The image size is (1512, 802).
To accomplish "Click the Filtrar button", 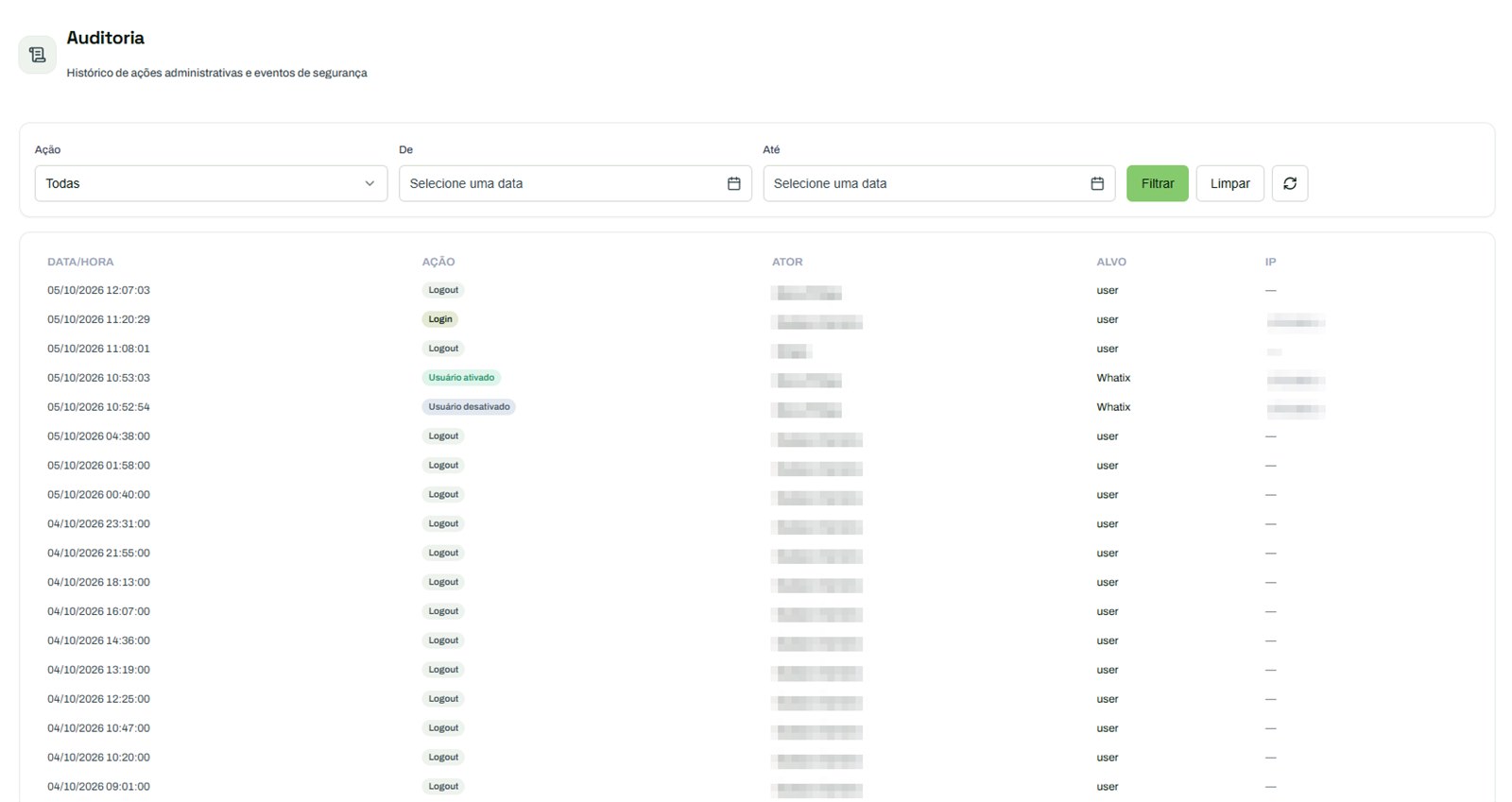I will pos(1158,183).
